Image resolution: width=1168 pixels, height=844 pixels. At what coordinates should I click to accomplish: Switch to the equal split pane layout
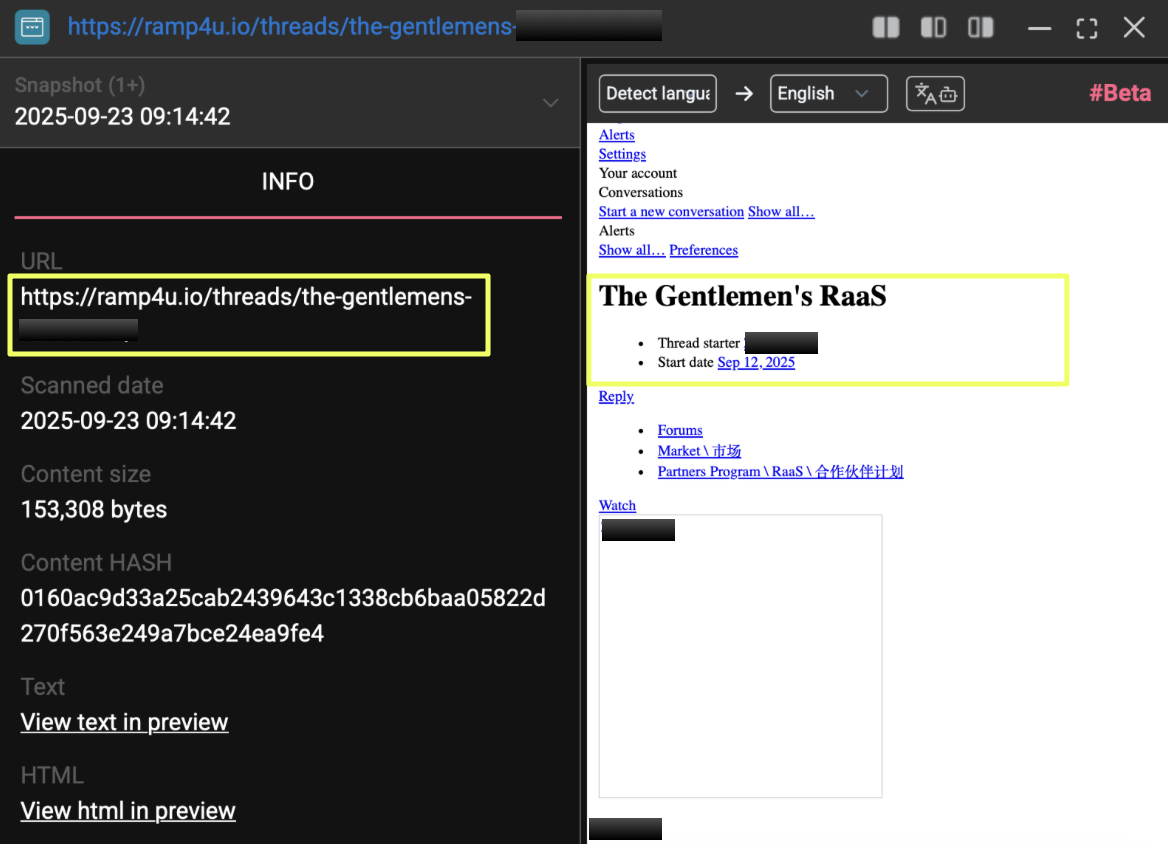886,28
